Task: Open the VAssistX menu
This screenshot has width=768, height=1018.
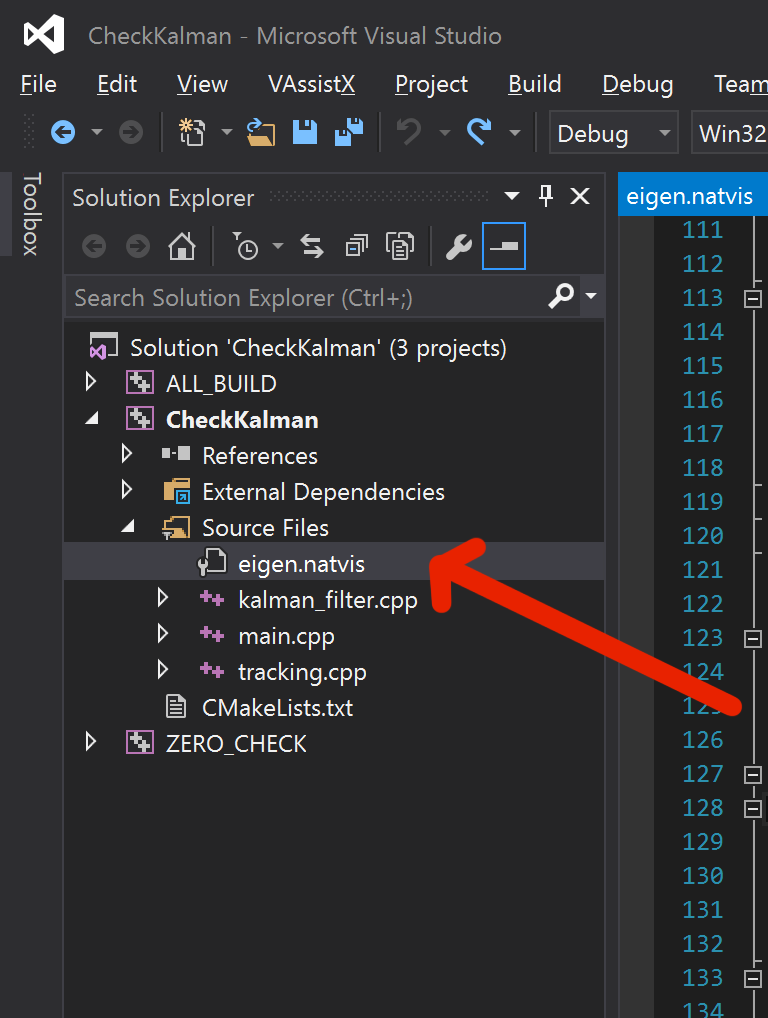Action: [312, 84]
